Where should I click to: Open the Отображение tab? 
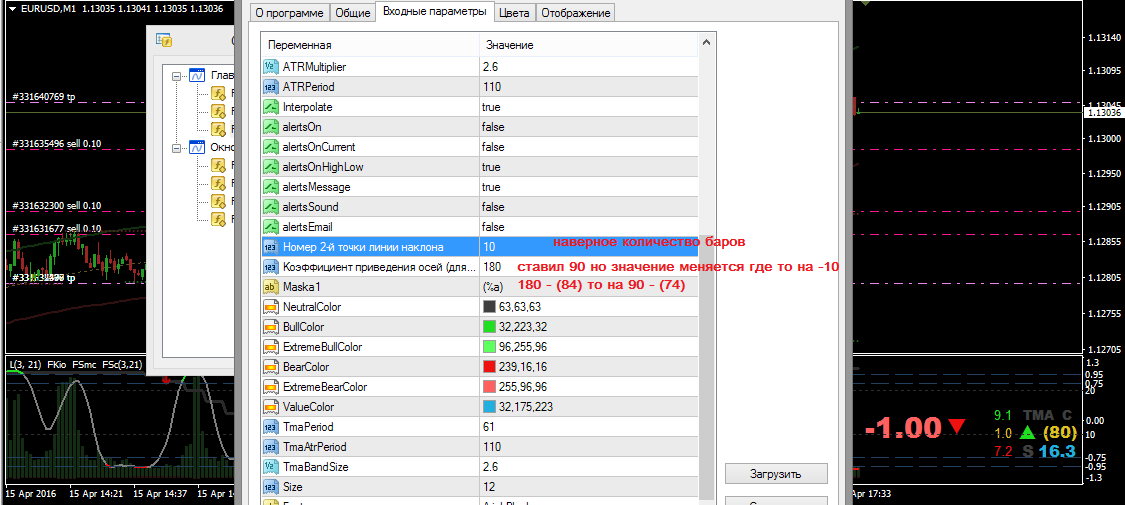tap(575, 13)
